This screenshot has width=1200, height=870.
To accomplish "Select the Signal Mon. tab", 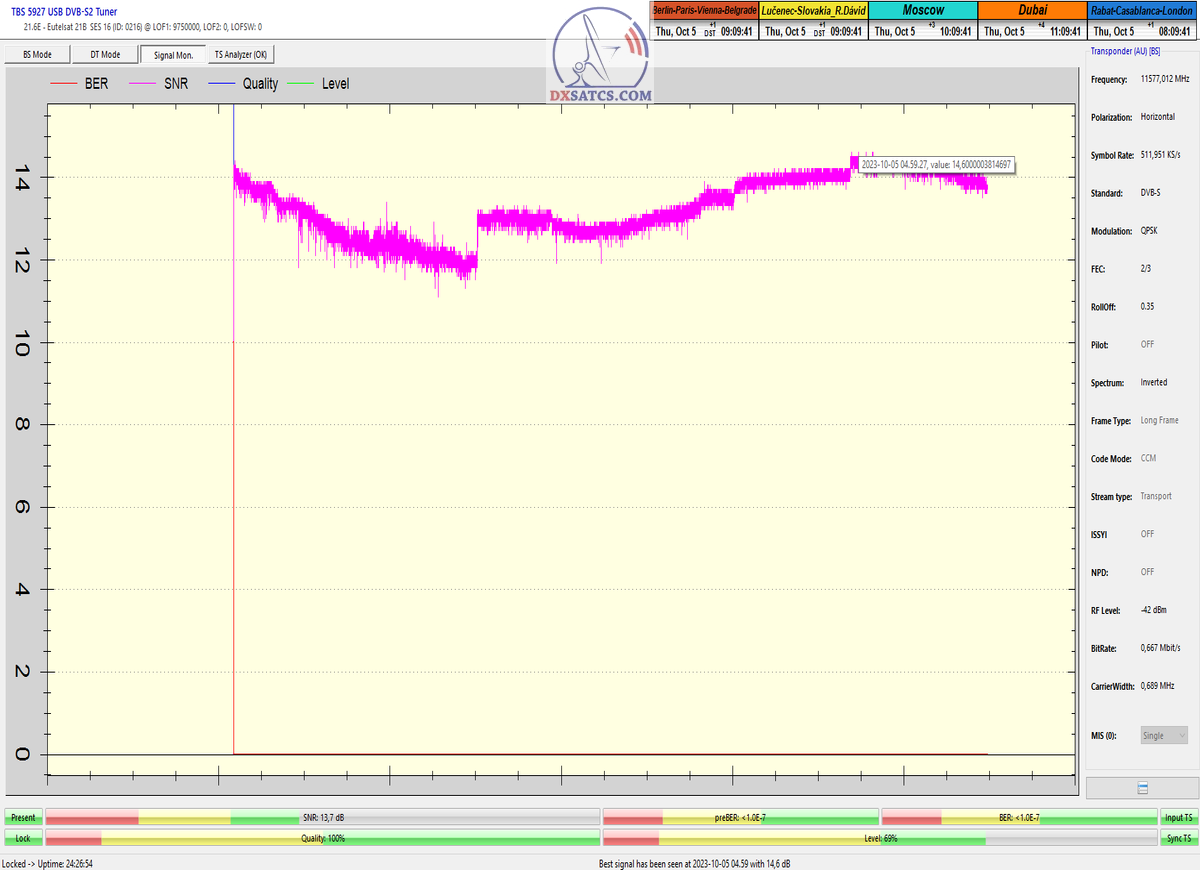I will click(x=173, y=55).
